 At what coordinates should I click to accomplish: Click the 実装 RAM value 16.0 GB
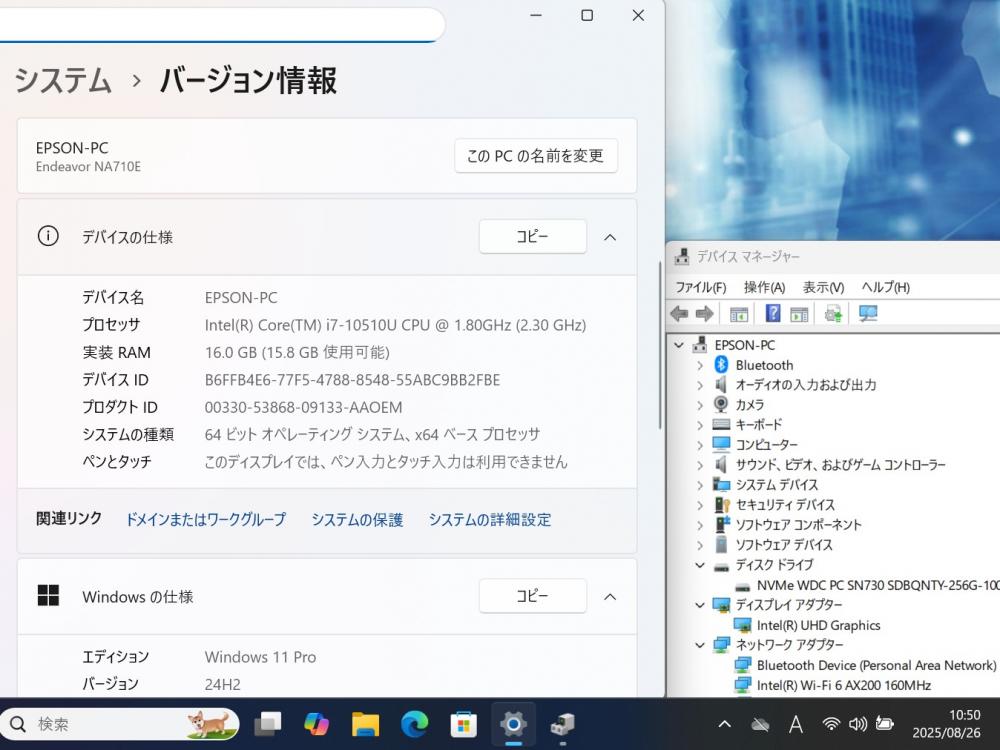[x=297, y=353]
